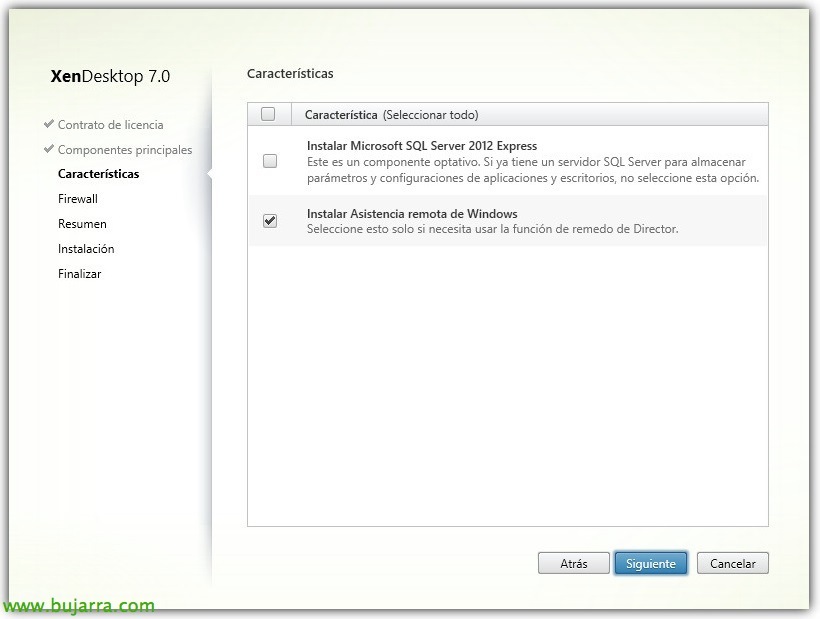Select the Instalación step in sidebar

click(86, 249)
